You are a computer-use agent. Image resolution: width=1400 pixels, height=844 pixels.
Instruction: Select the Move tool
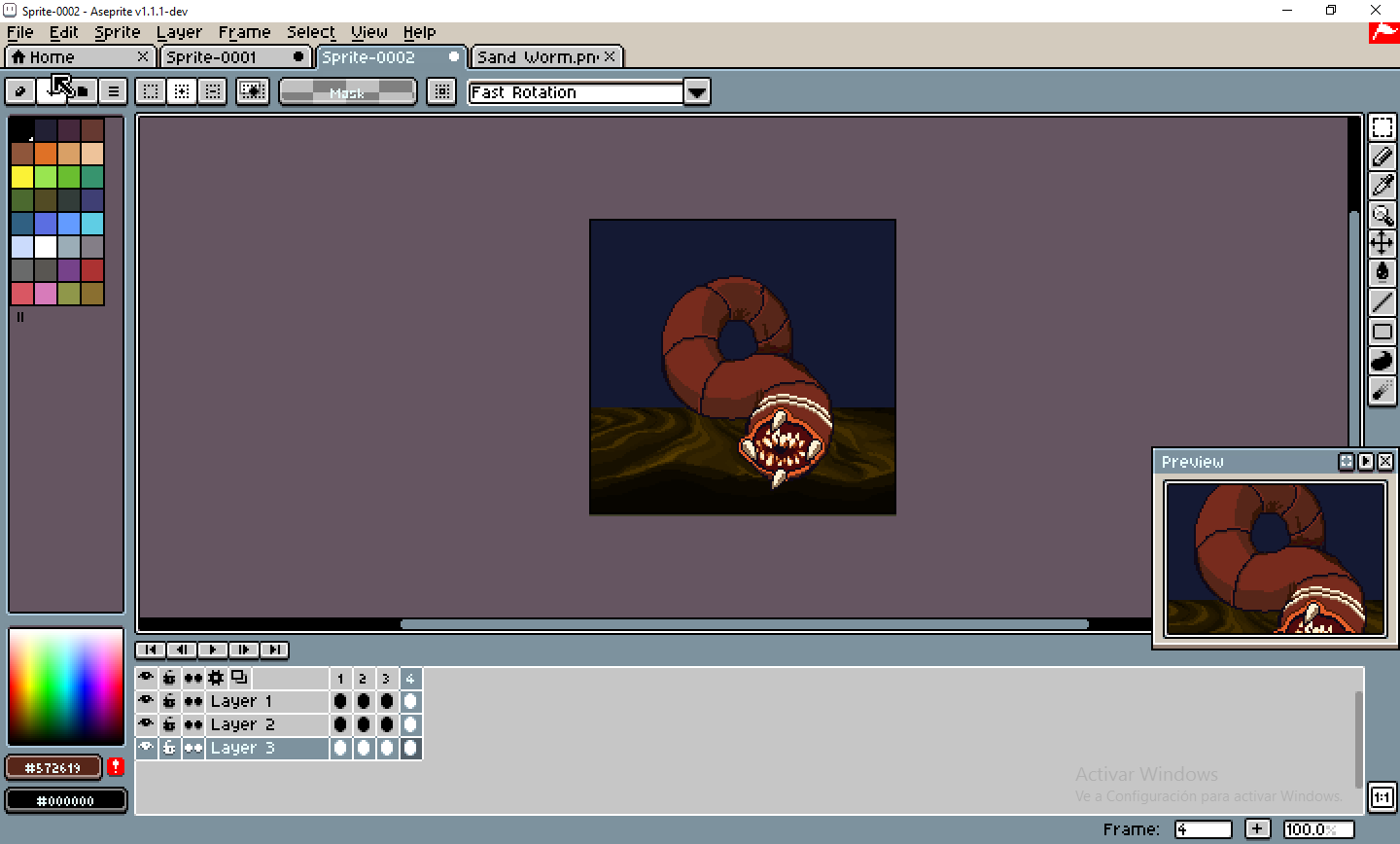click(x=1382, y=244)
